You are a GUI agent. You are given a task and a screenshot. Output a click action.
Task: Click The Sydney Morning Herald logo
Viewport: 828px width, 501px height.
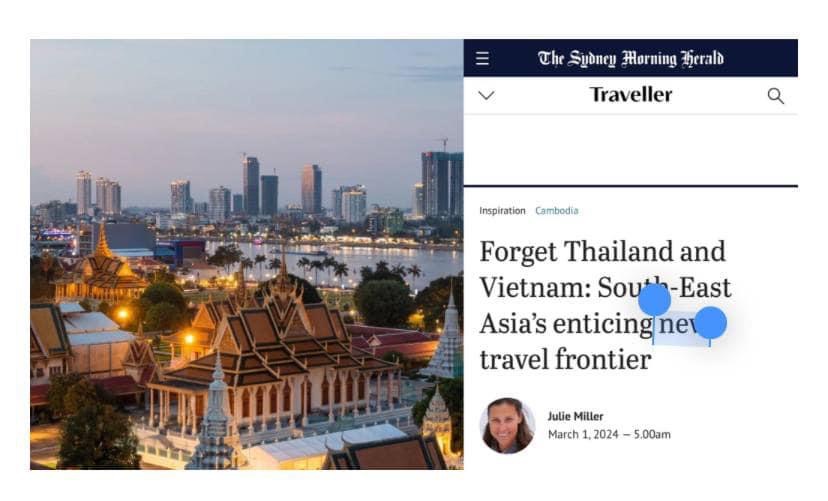[x=631, y=58]
